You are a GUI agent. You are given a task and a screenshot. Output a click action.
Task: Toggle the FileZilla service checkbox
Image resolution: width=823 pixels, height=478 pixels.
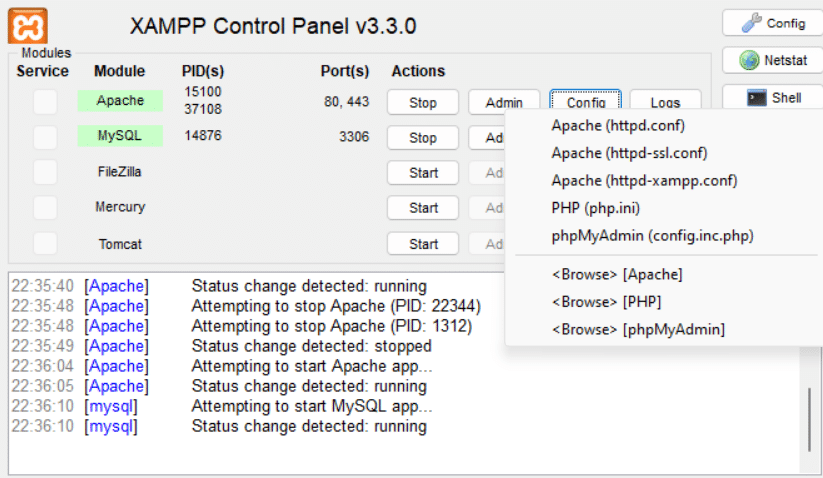pos(45,172)
